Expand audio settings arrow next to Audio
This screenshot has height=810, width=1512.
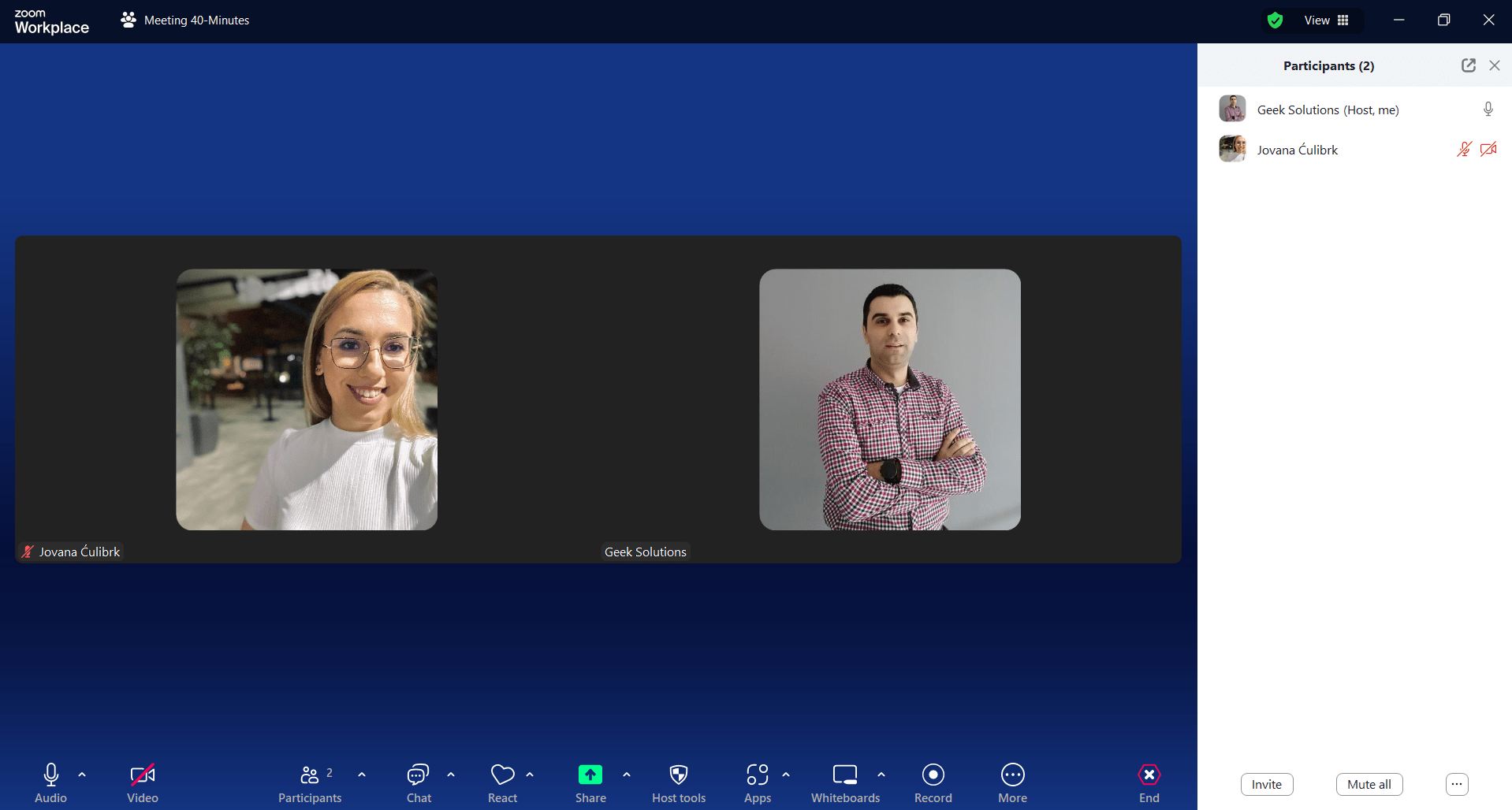(x=82, y=775)
